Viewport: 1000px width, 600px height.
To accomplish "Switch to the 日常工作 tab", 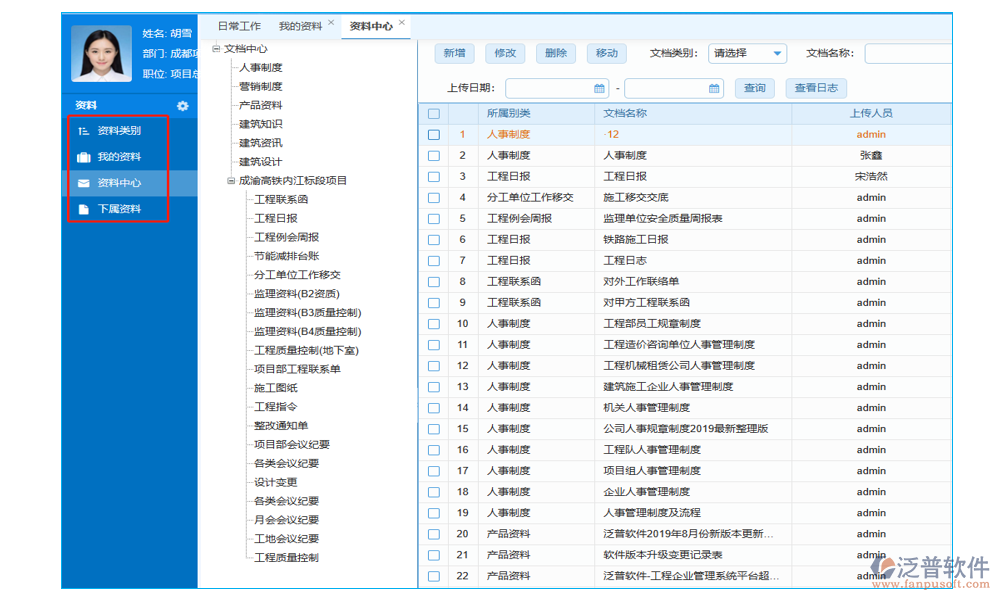I will (240, 26).
